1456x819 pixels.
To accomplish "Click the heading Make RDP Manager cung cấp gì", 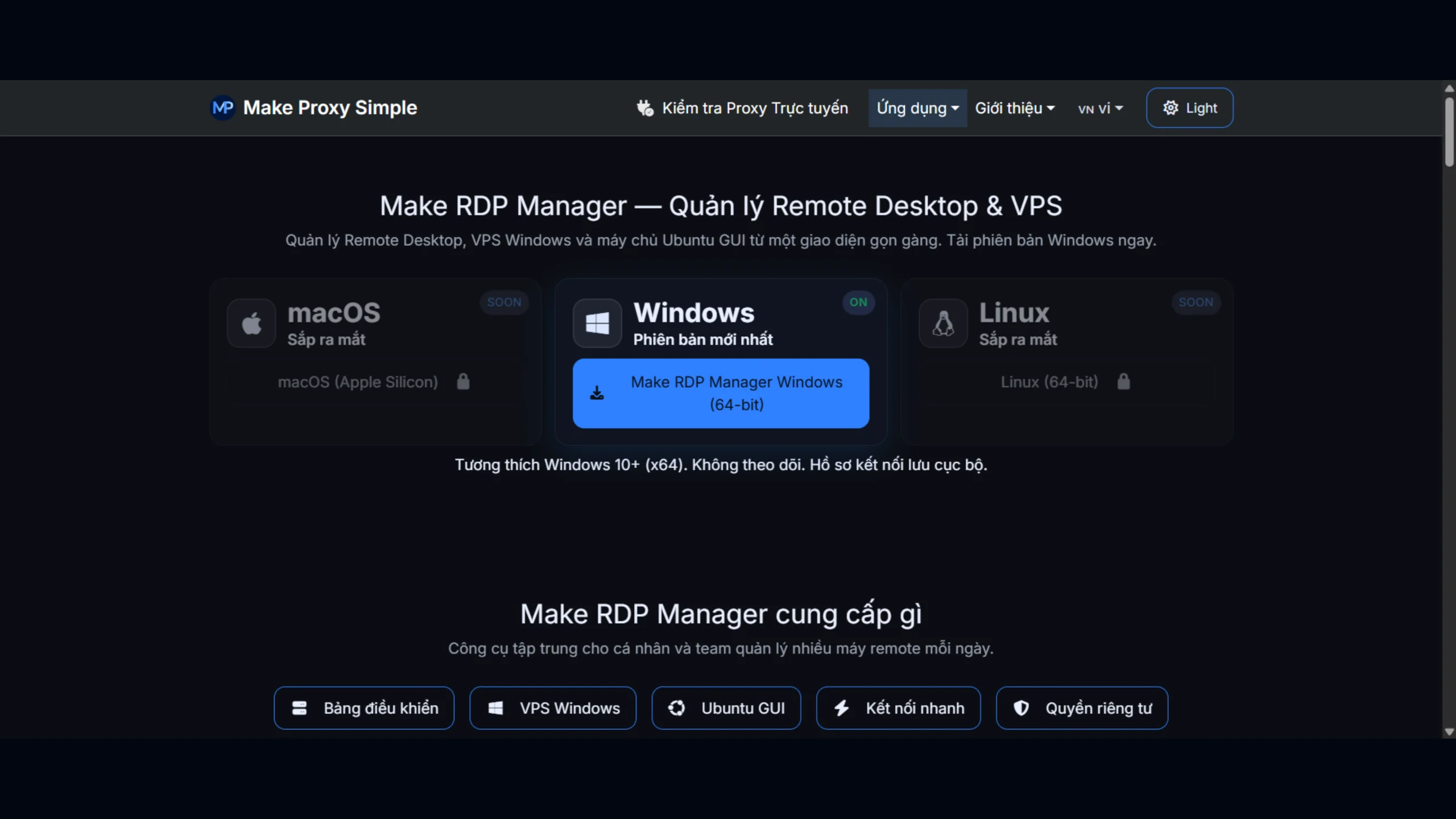I will tap(721, 614).
